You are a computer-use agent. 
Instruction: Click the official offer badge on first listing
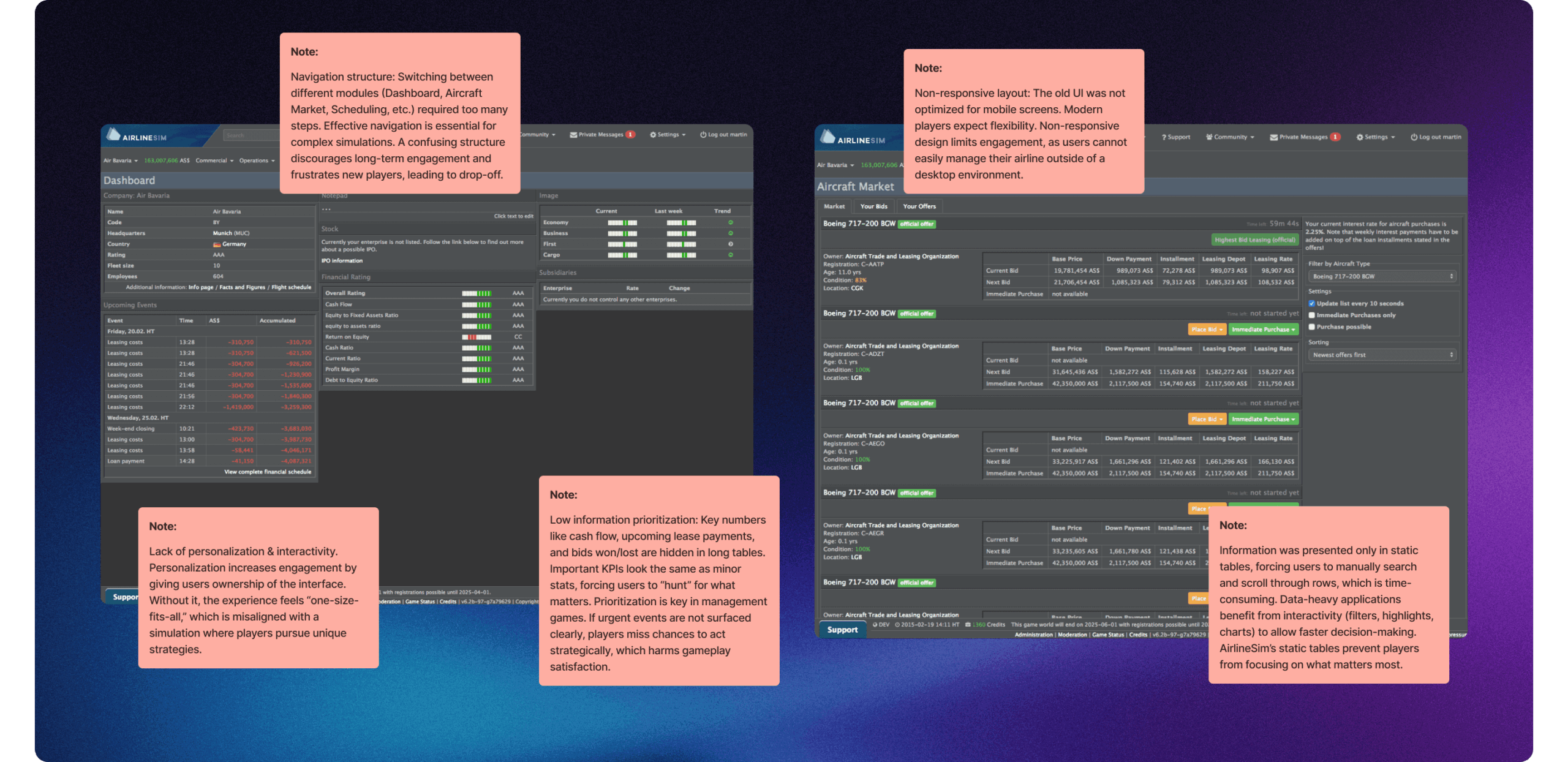(x=917, y=224)
